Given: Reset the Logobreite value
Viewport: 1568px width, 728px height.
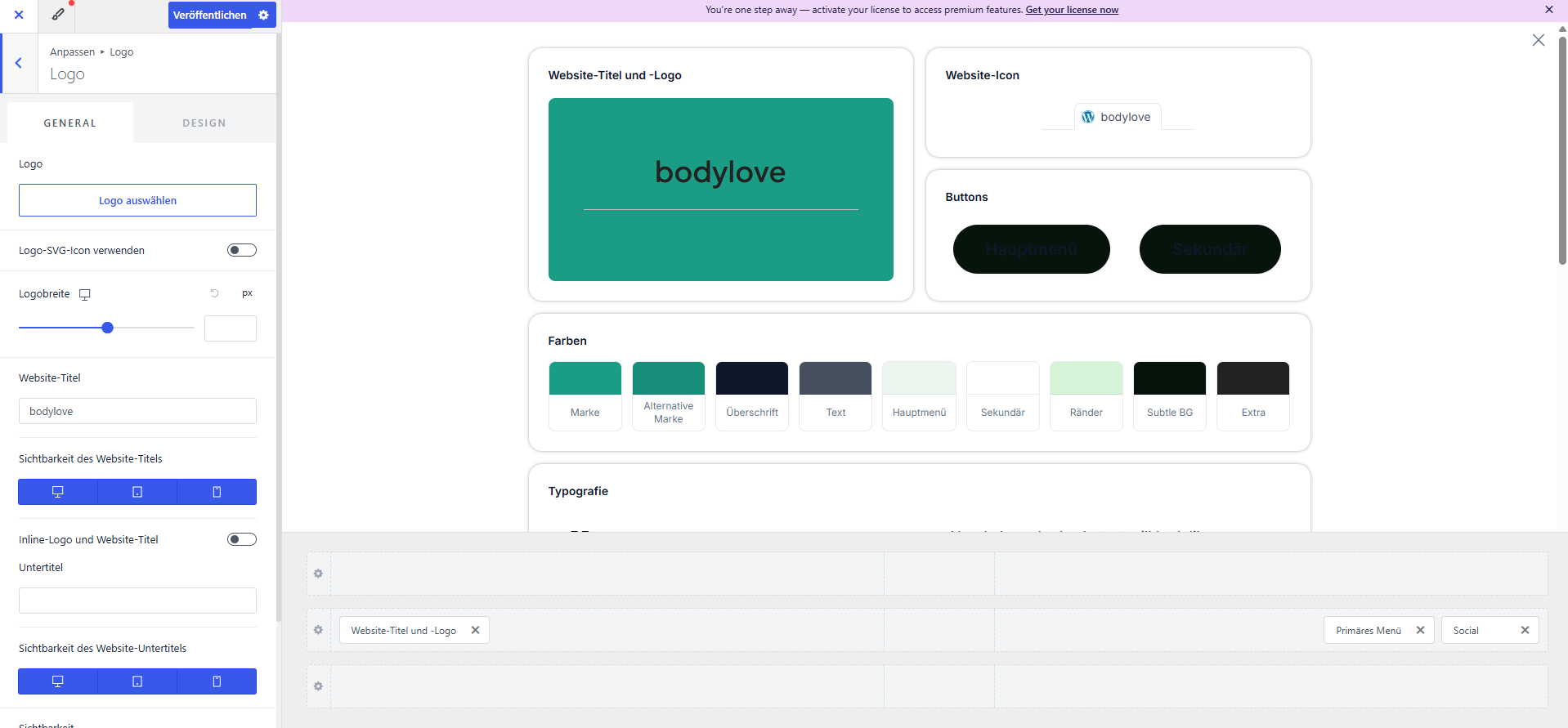Looking at the screenshot, I should click(215, 293).
